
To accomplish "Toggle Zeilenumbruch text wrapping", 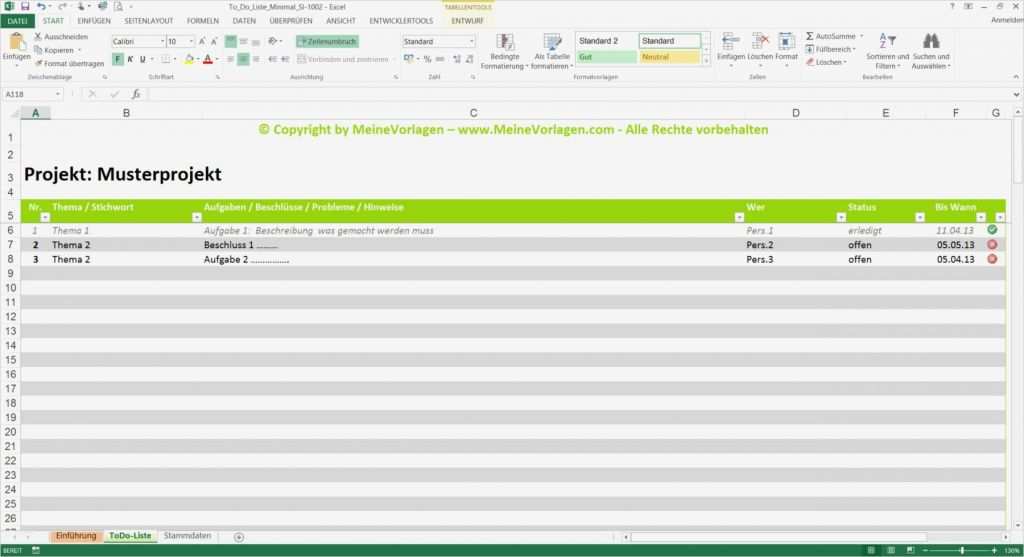I will tap(327, 41).
